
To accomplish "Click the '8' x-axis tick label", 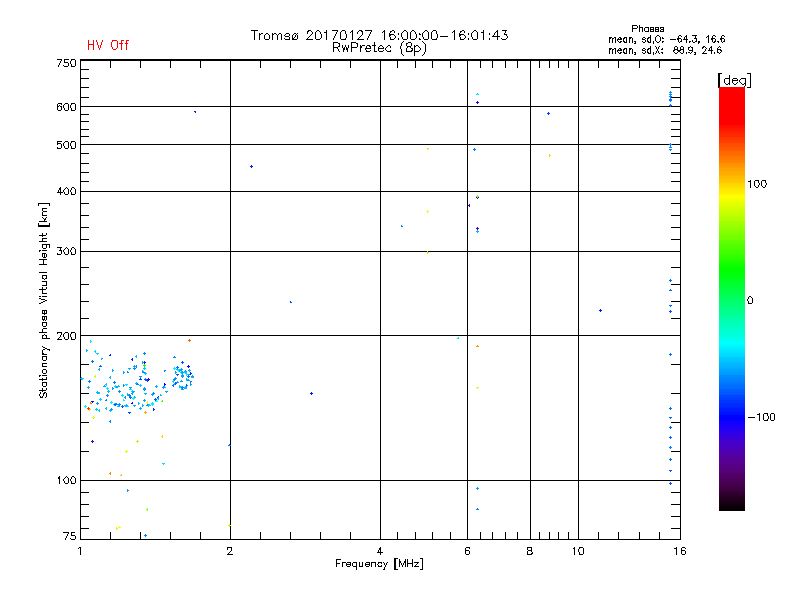I will coord(530,551).
